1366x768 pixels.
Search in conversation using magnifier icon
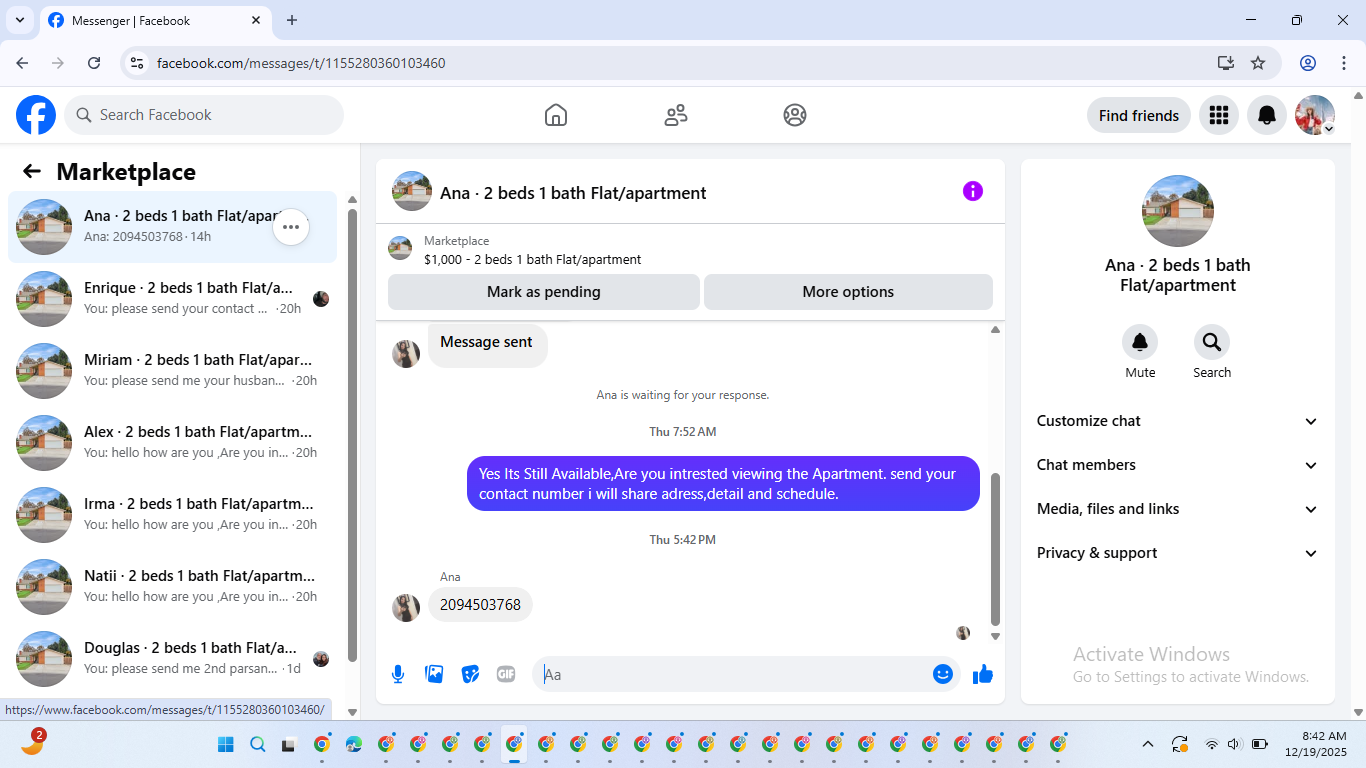(1212, 343)
